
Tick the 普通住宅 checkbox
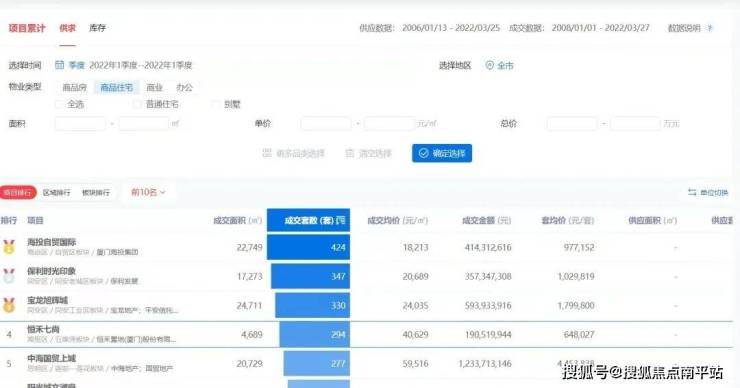click(x=137, y=104)
